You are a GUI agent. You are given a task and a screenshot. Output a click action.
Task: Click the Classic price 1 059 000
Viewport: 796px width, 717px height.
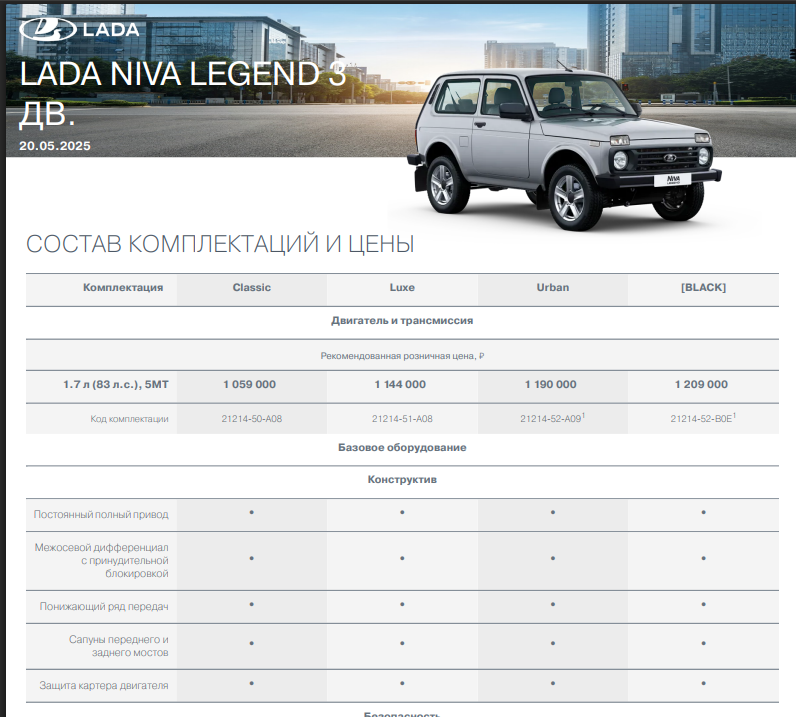coord(250,385)
